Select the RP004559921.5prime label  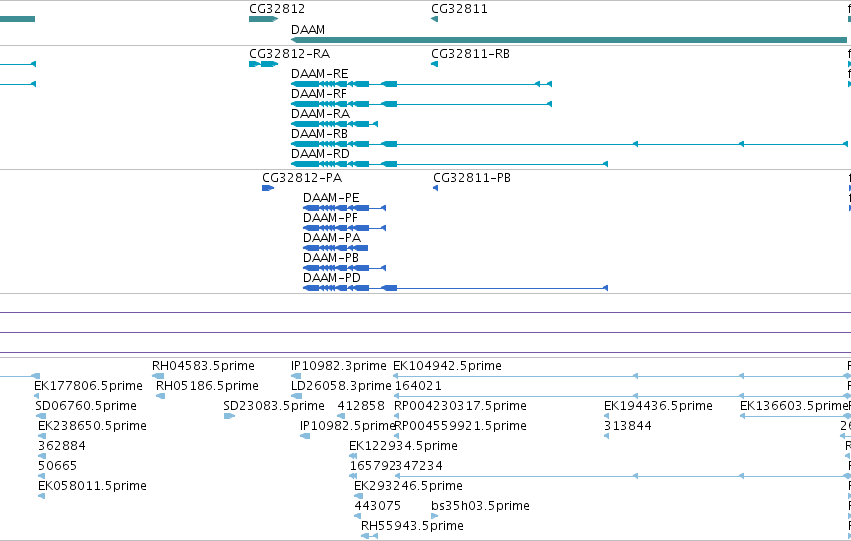[x=460, y=427]
